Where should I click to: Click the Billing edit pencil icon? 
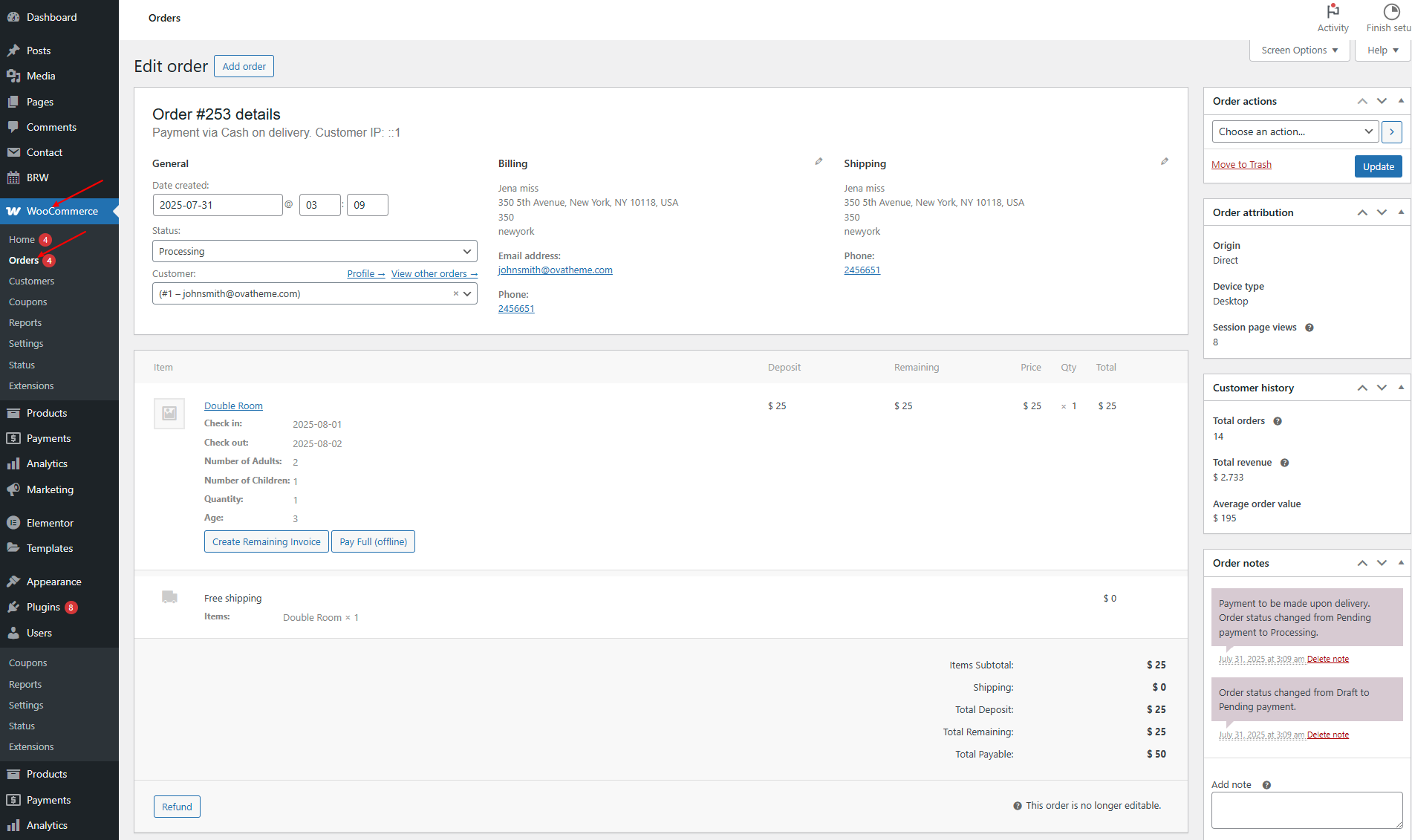pos(819,161)
